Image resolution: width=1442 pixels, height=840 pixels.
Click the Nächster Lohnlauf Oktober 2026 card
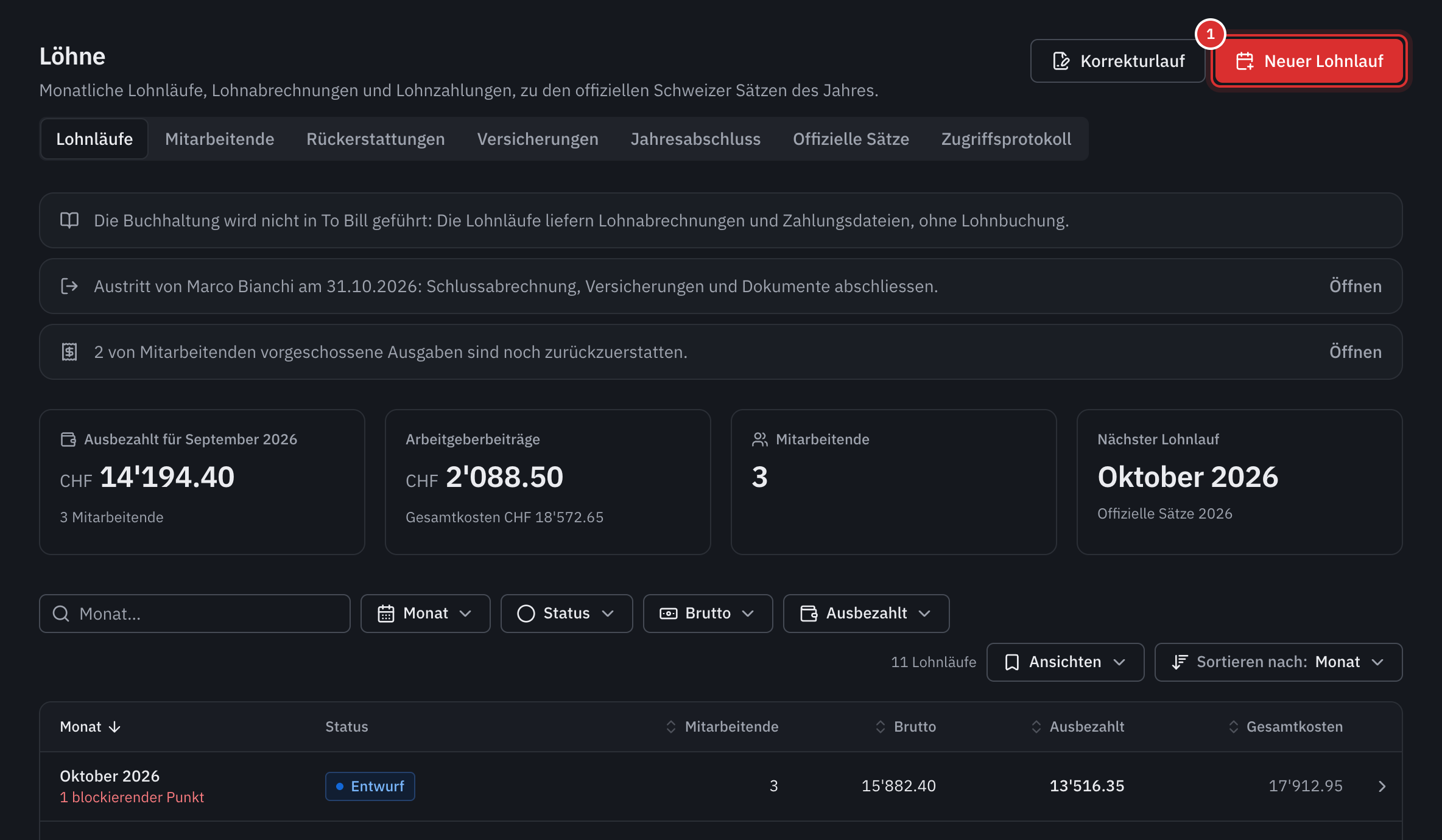tap(1239, 482)
